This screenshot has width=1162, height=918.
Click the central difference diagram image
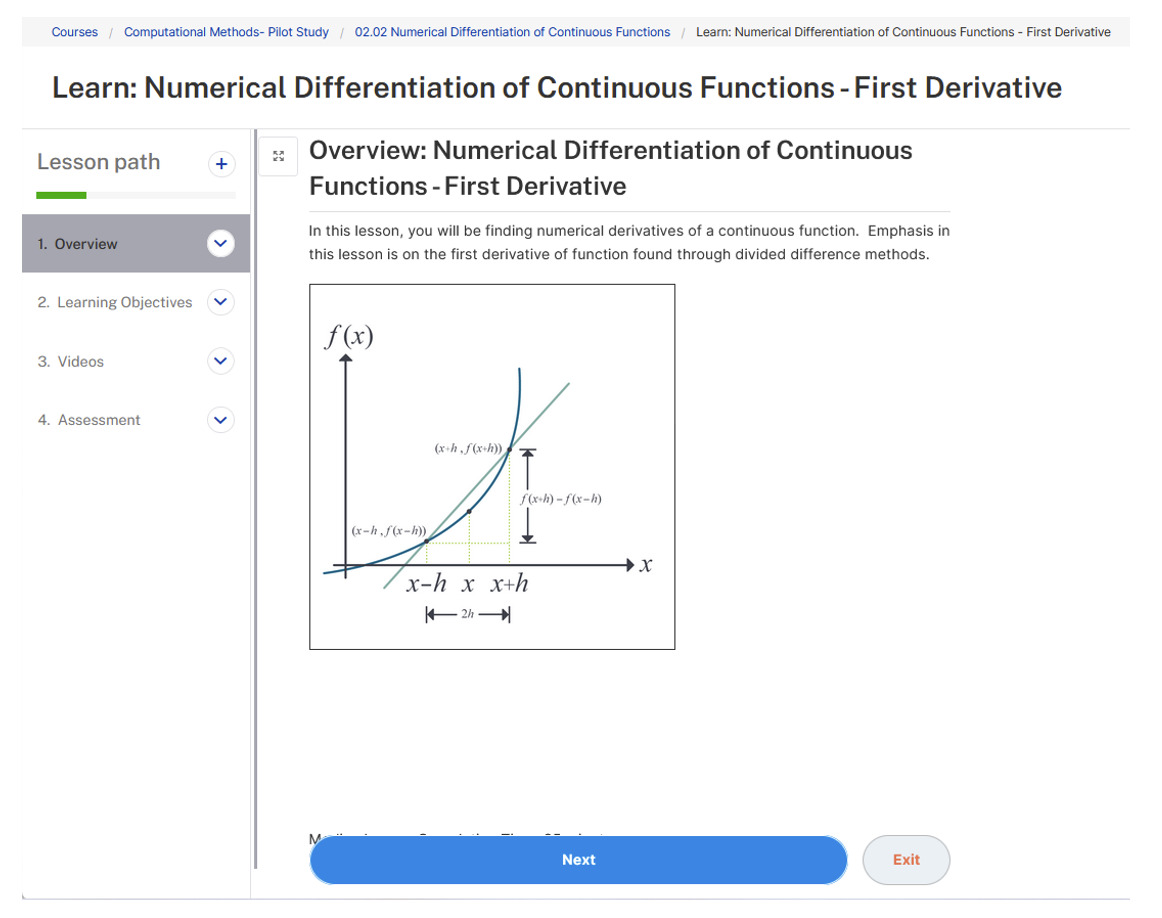(492, 467)
